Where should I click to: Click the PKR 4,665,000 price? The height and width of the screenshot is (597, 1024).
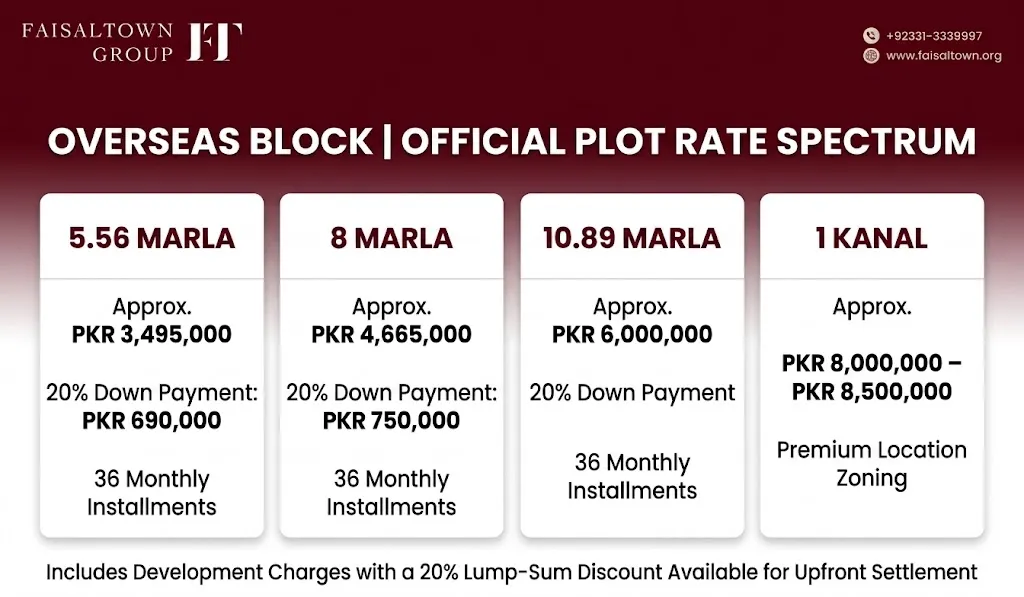click(x=391, y=334)
